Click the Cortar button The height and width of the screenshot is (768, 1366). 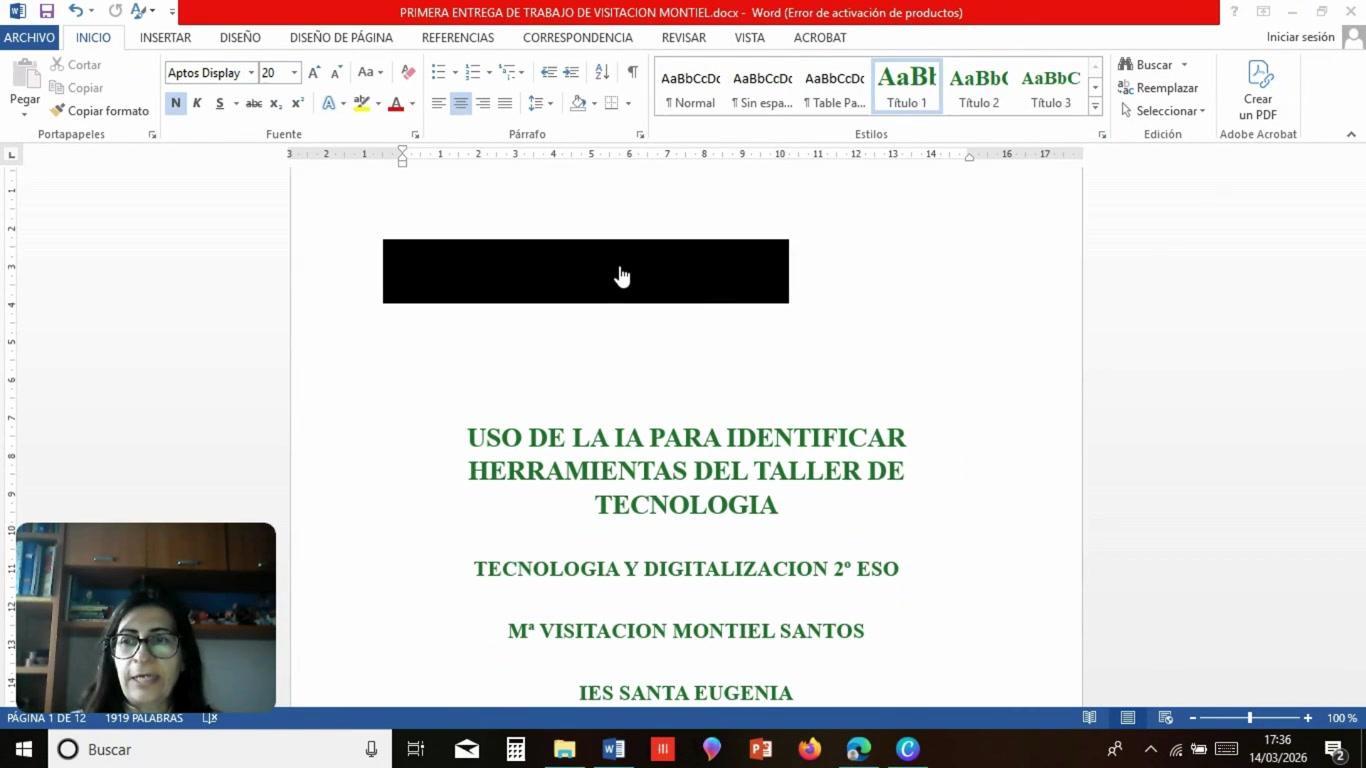[76, 65]
